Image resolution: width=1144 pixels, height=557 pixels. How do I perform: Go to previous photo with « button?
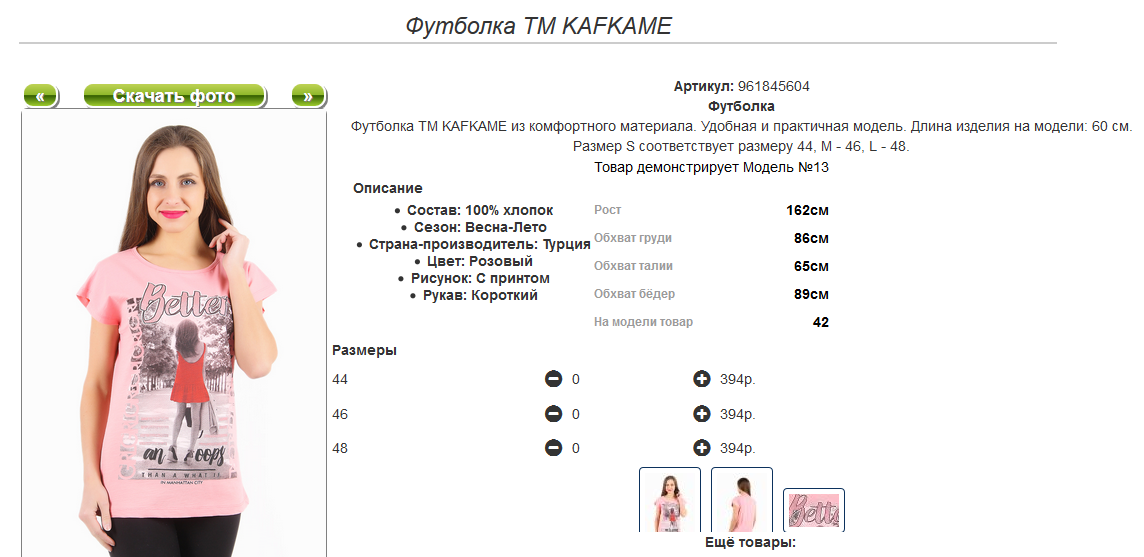point(41,96)
